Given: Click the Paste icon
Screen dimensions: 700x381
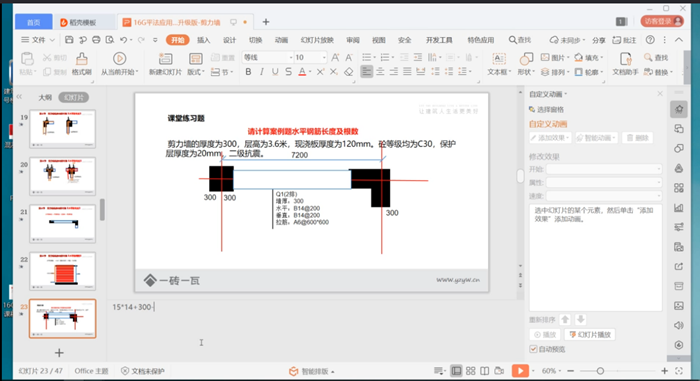Looking at the screenshot, I should click(x=27, y=59).
